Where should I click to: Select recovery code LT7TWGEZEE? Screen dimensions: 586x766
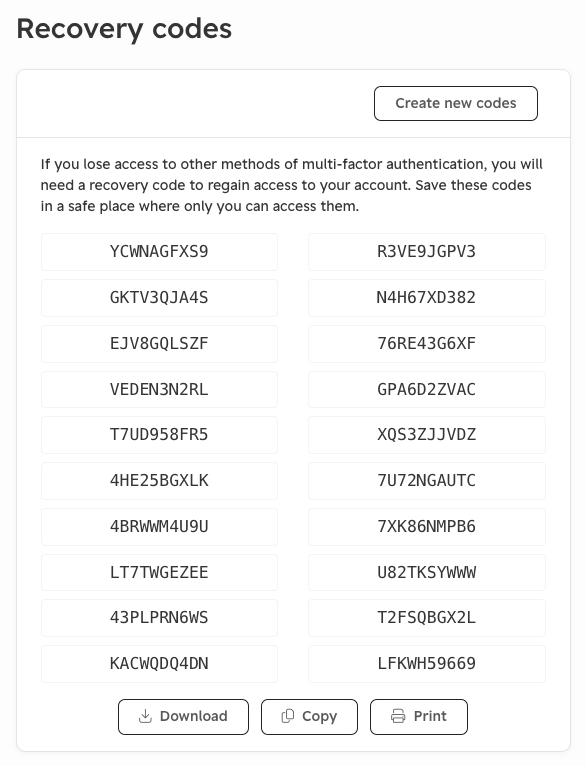pyautogui.click(x=159, y=573)
